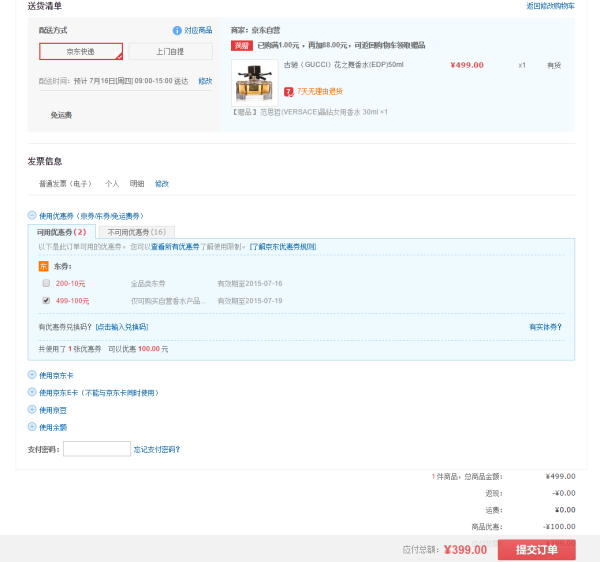This screenshot has width=600, height=562.
Task: Click 普通发票（电子） invoice type text
Action: point(65,184)
